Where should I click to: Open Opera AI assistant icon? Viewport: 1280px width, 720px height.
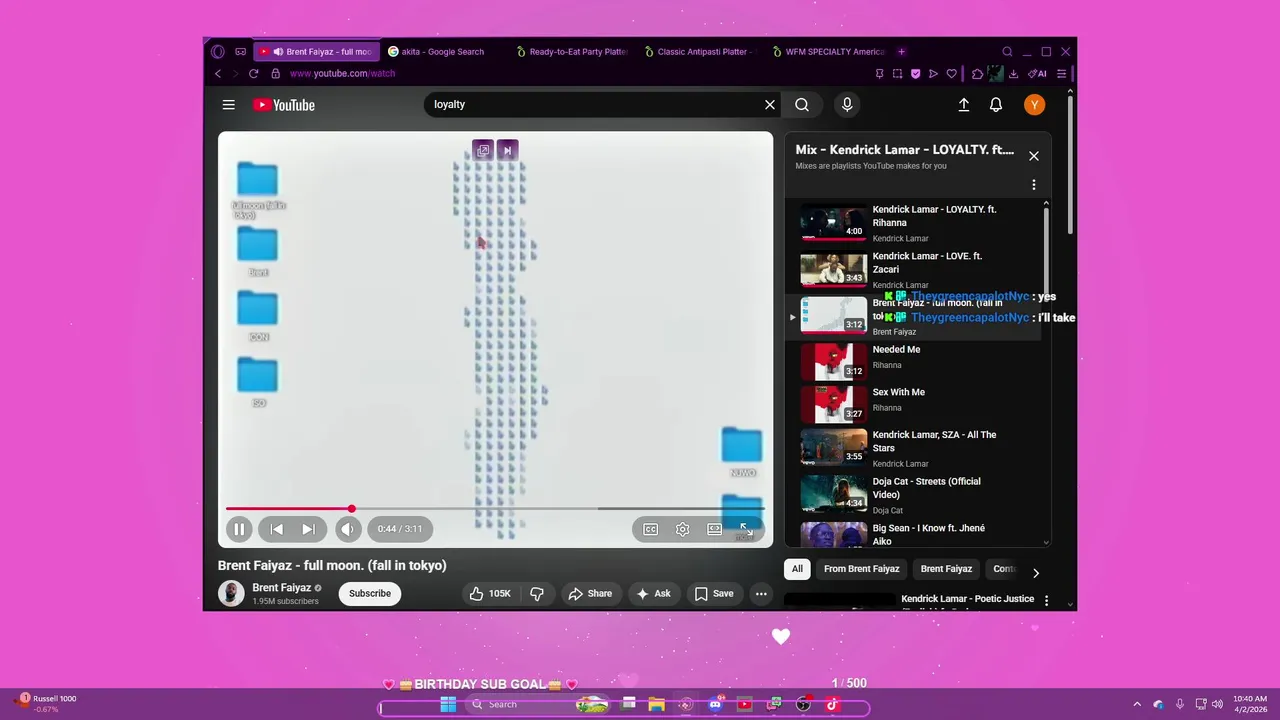pyautogui.click(x=1039, y=74)
